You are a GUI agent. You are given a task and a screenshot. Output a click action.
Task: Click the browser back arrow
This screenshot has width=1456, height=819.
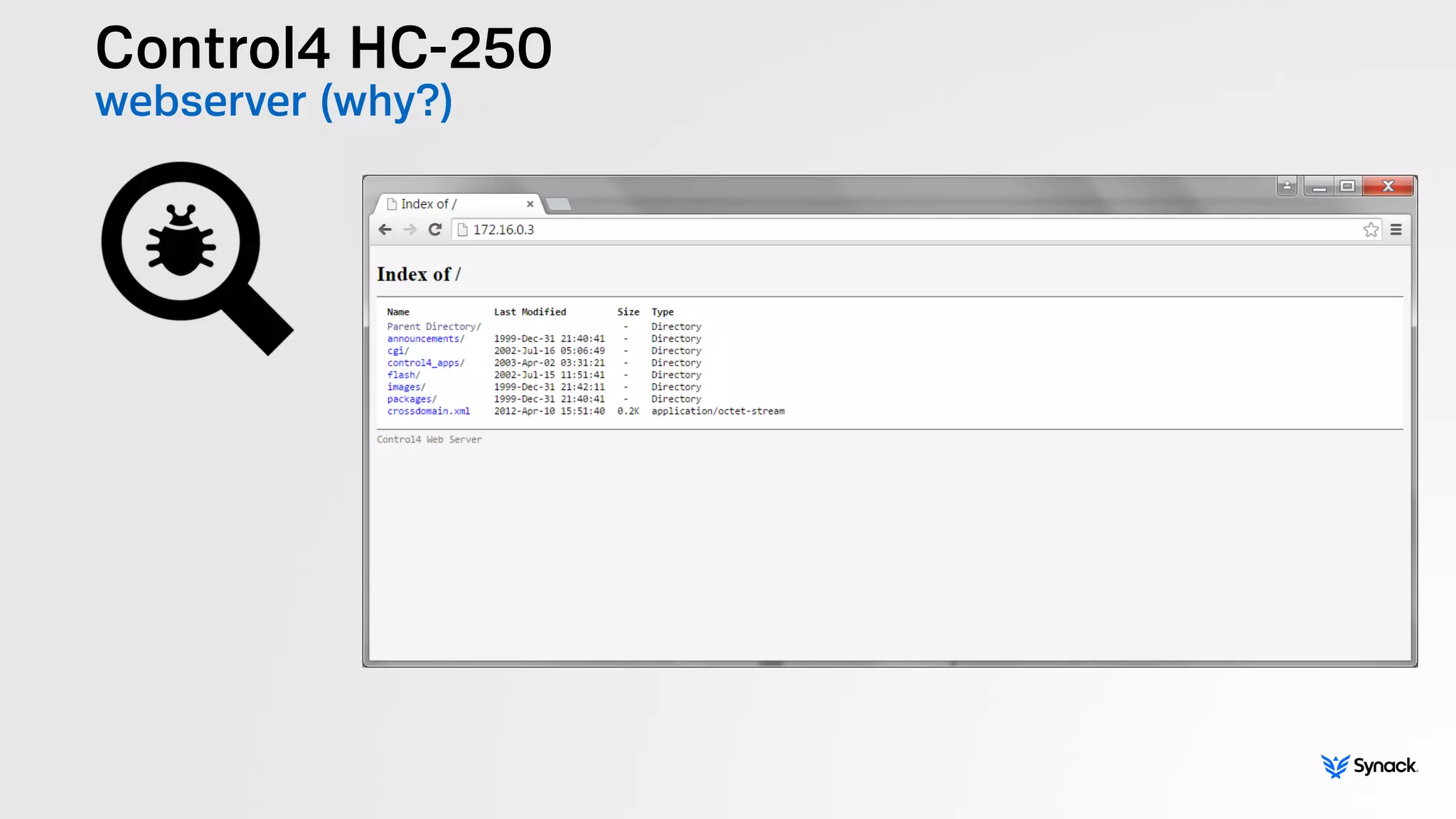[385, 230]
